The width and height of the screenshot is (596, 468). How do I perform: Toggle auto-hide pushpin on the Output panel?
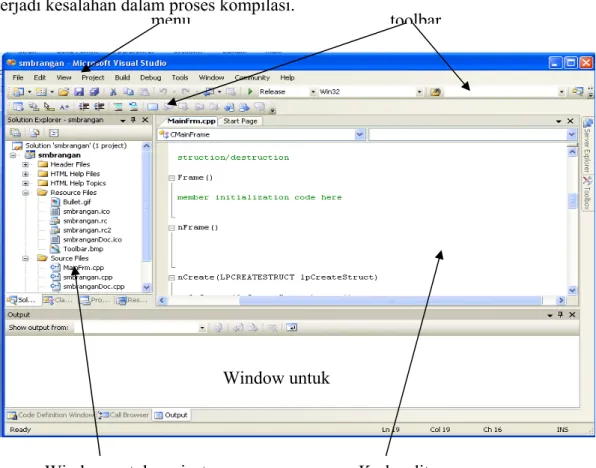tap(560, 314)
